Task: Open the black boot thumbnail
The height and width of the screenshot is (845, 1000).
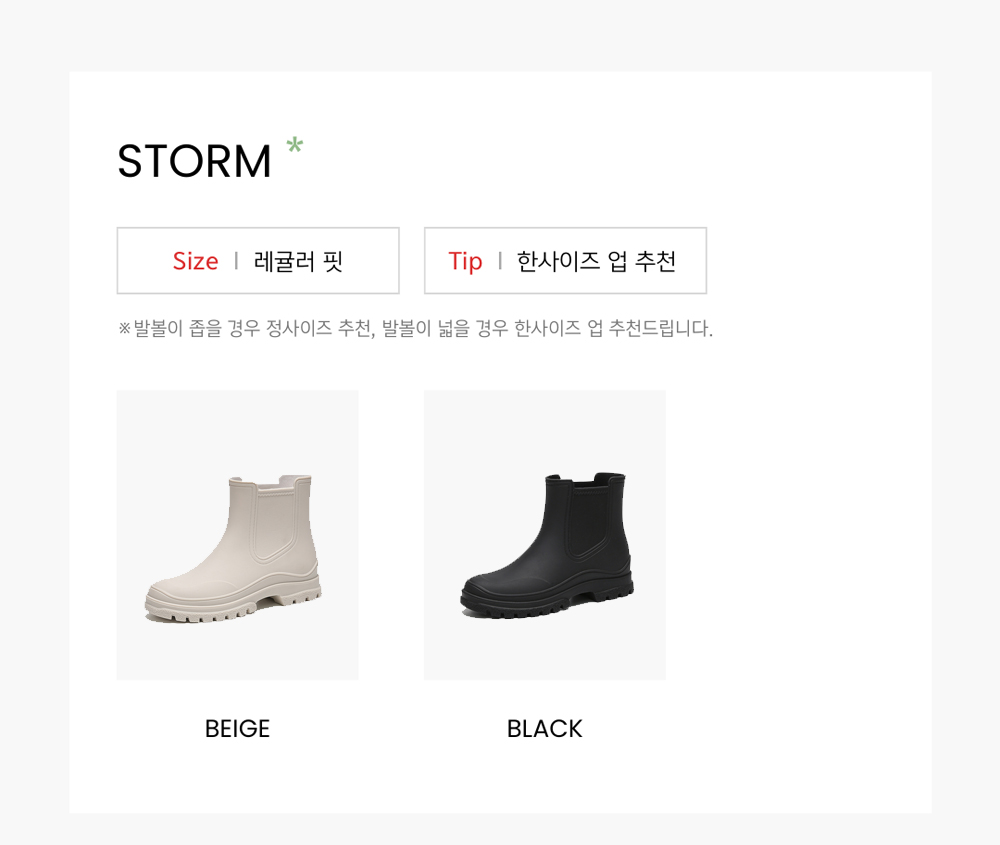Action: pyautogui.click(x=545, y=535)
